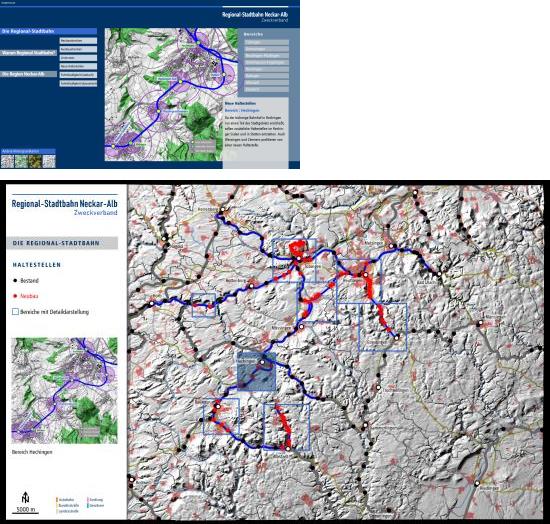
Task: Click the '5000 m' scale bar label
Action: coord(26,509)
